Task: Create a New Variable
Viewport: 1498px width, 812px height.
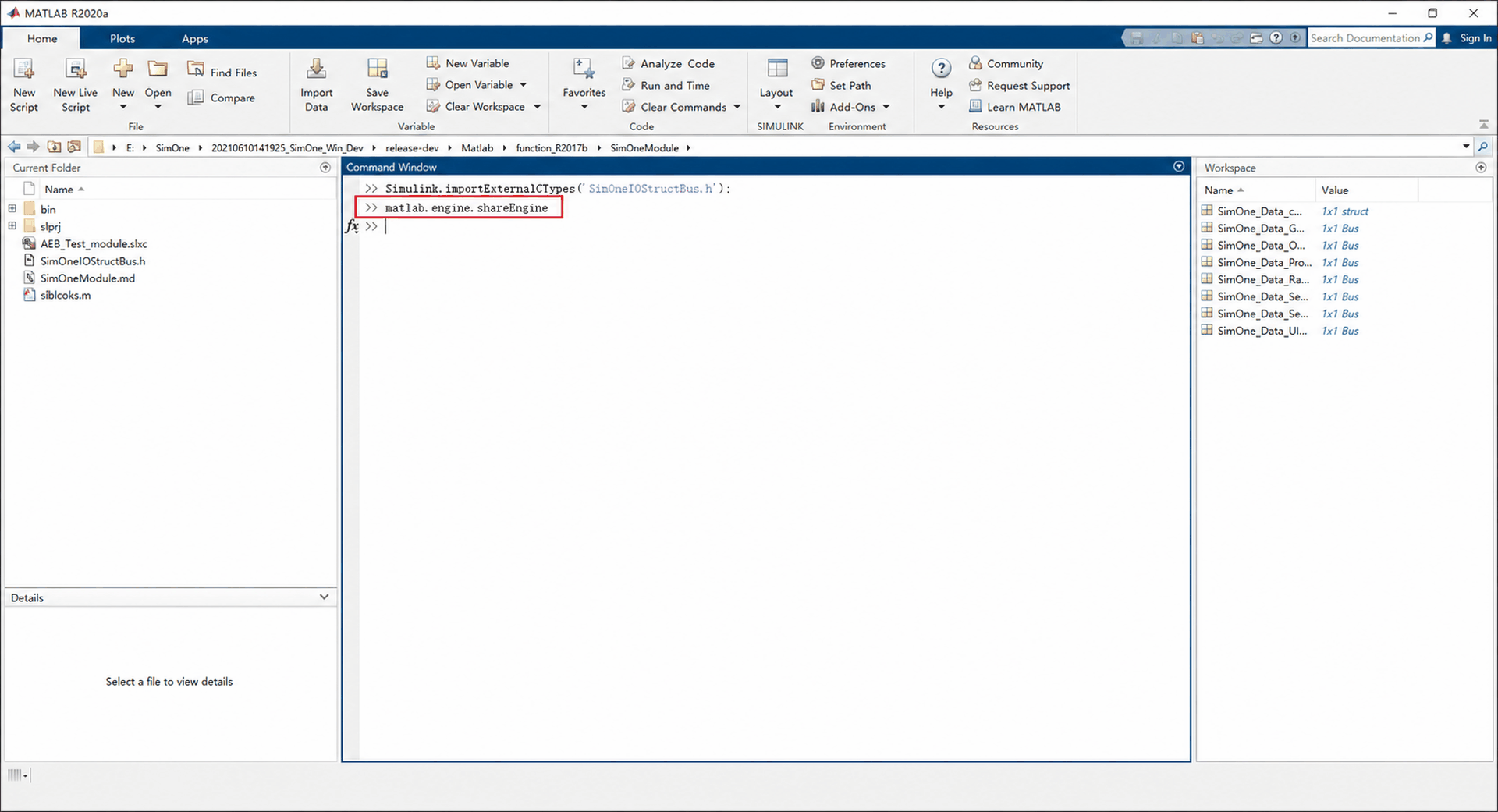Action: click(468, 63)
